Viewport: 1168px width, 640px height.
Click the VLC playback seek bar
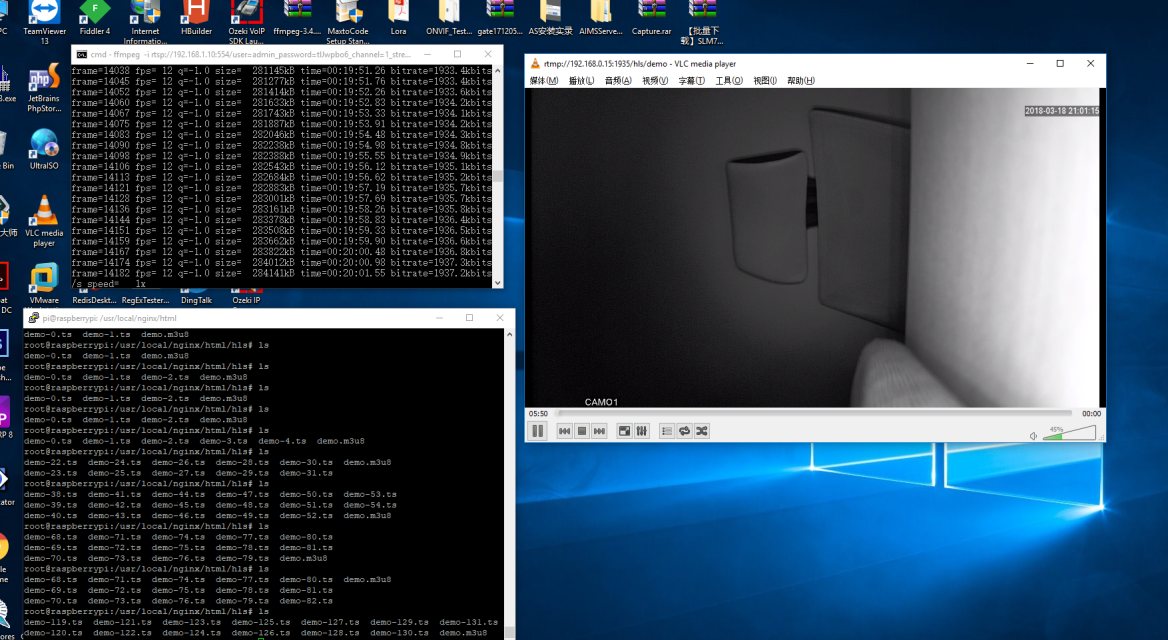[813, 413]
